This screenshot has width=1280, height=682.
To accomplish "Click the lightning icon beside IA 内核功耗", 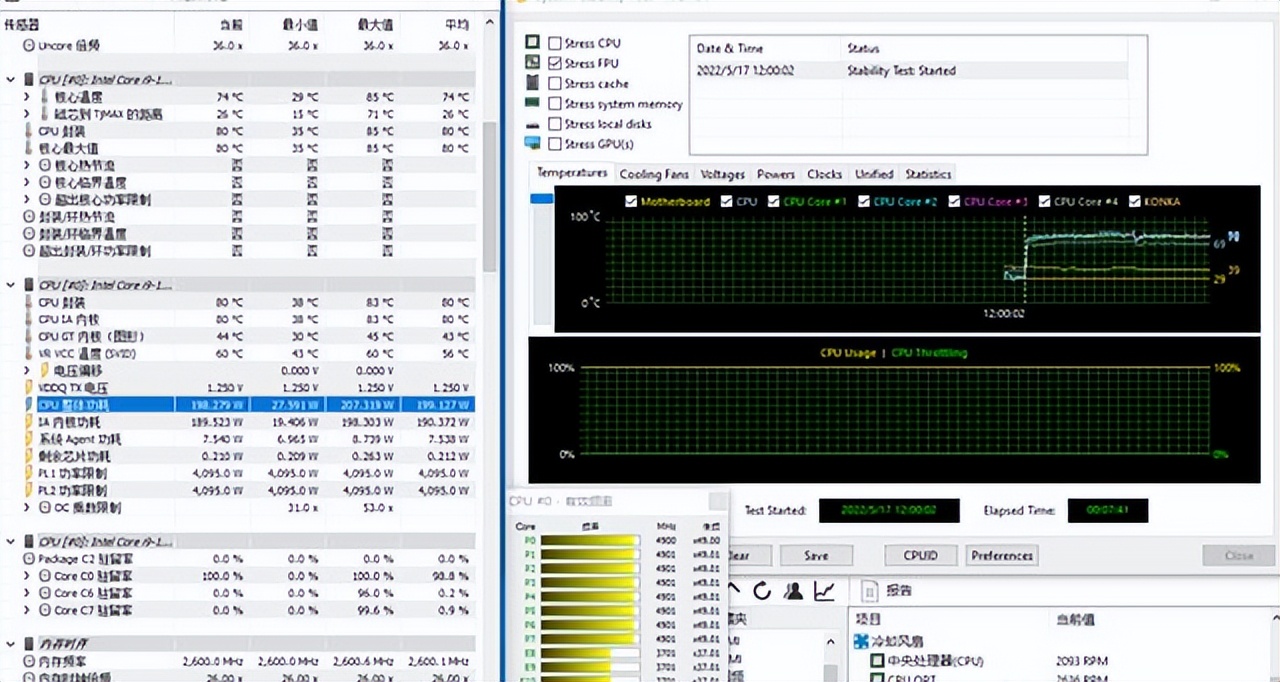I will click(x=29, y=422).
